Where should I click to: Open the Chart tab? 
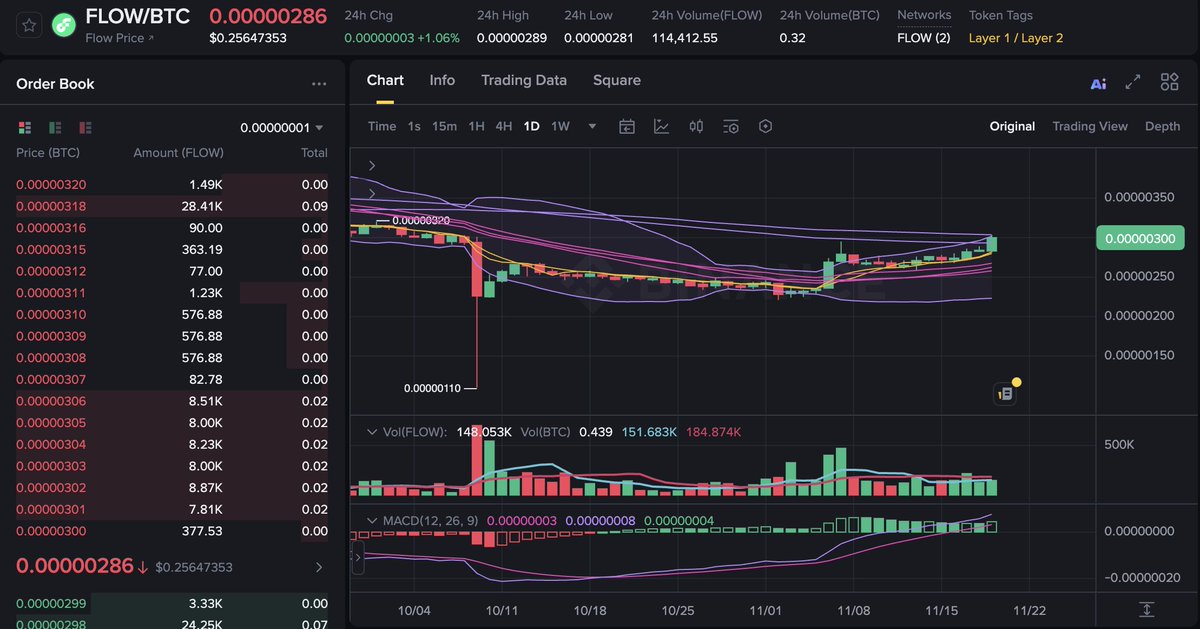[385, 80]
